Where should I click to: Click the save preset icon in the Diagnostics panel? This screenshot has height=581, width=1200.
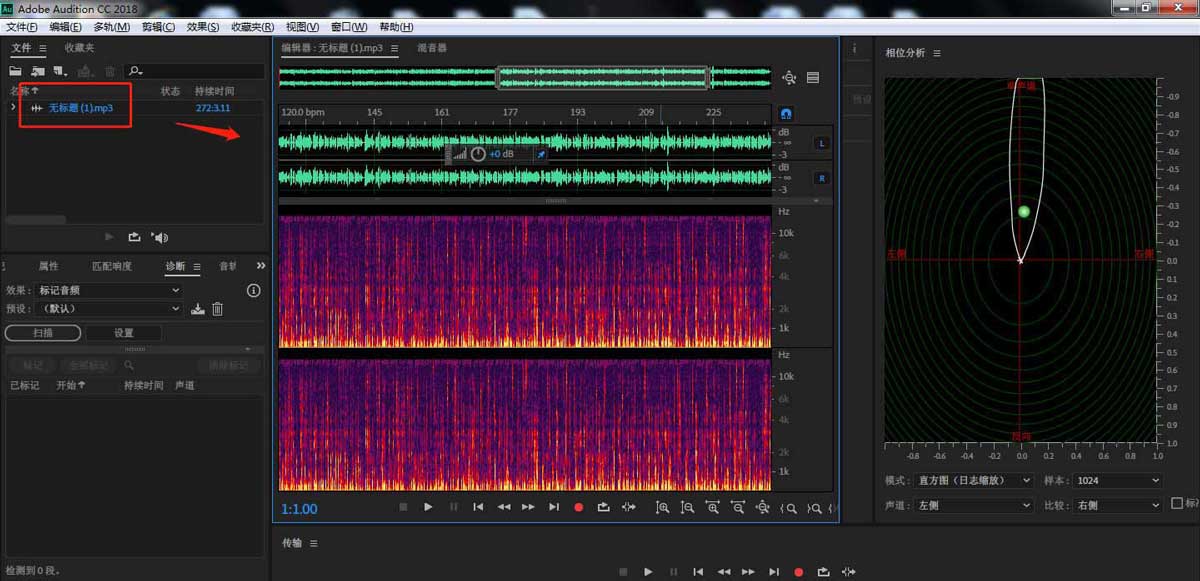198,309
